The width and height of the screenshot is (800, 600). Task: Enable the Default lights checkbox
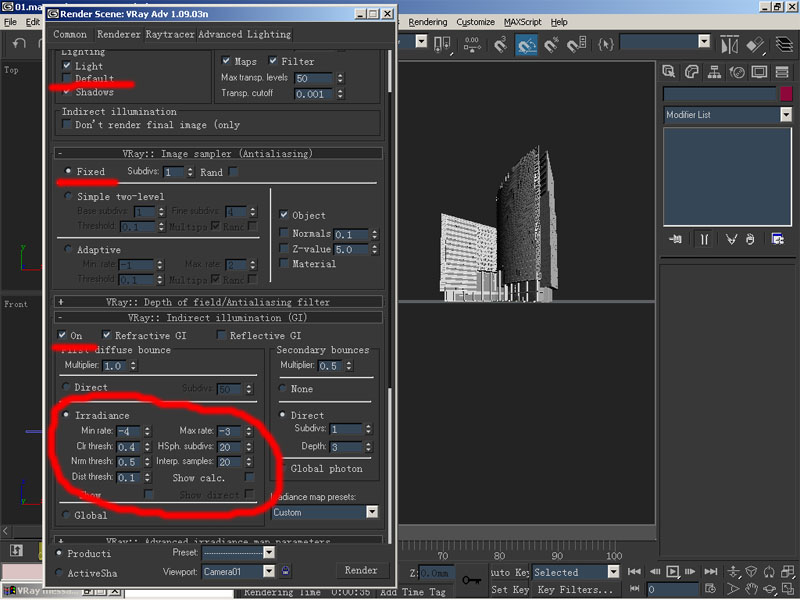click(x=67, y=79)
